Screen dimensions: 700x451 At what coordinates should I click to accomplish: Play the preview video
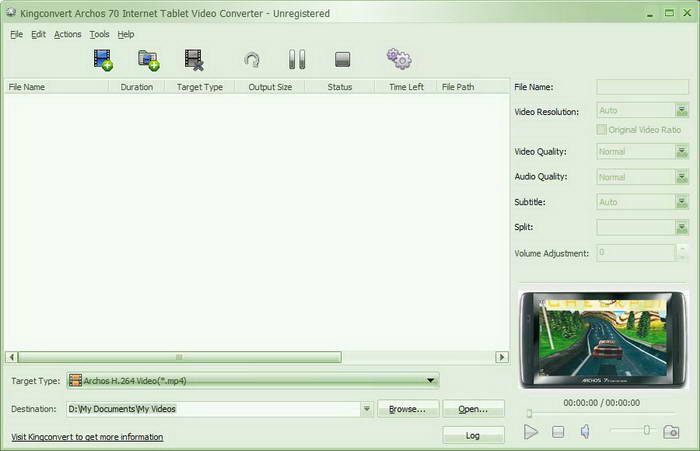tap(531, 432)
